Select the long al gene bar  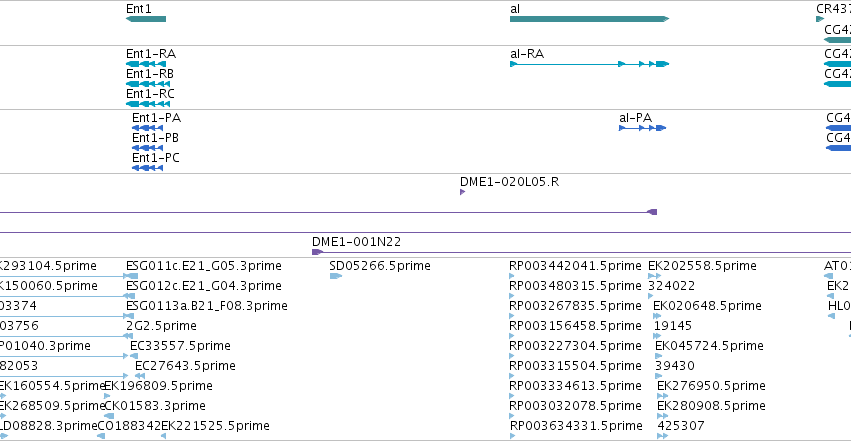(x=589, y=19)
